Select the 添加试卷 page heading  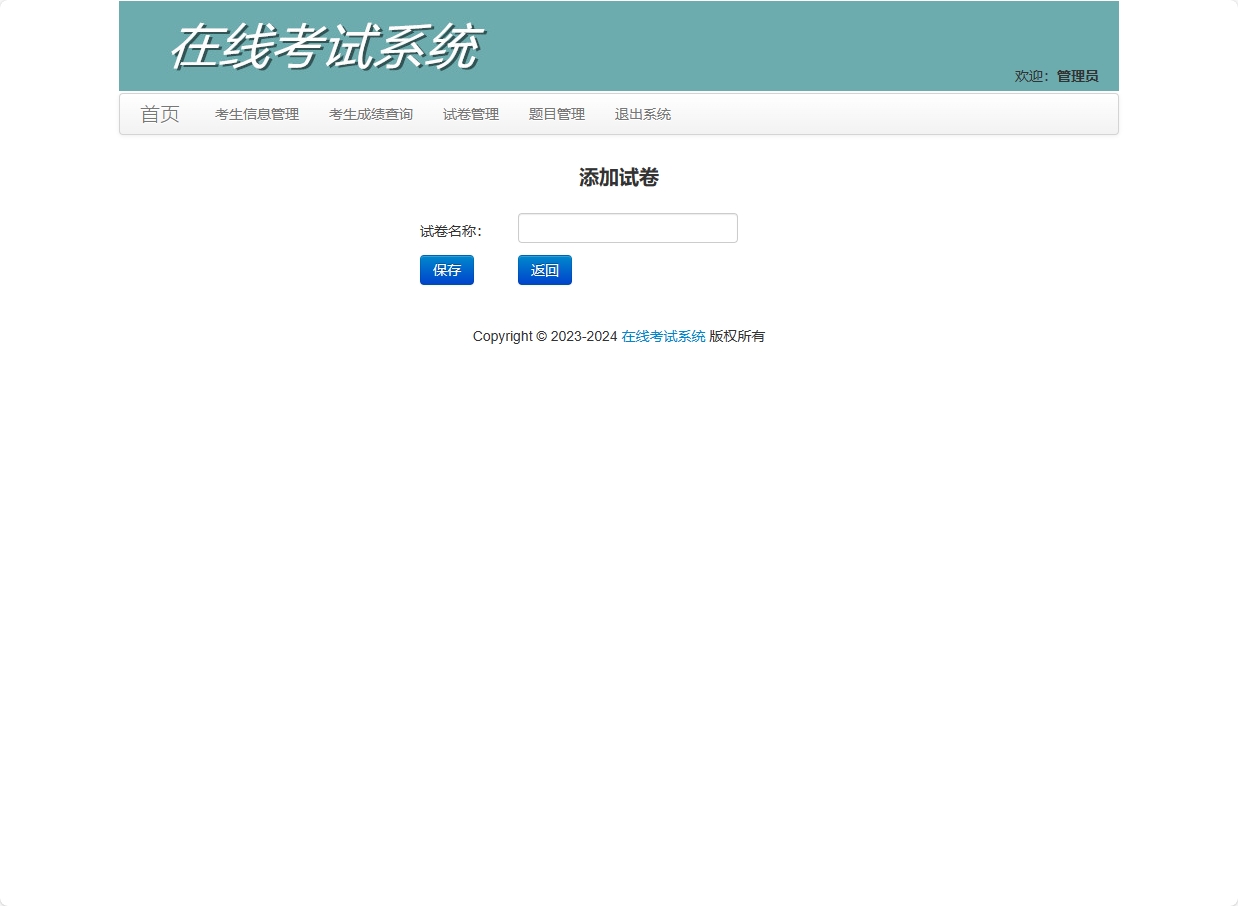(620, 177)
